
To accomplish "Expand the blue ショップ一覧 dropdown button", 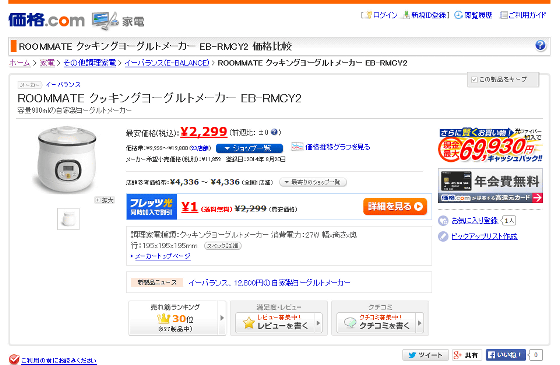I will coord(249,148).
